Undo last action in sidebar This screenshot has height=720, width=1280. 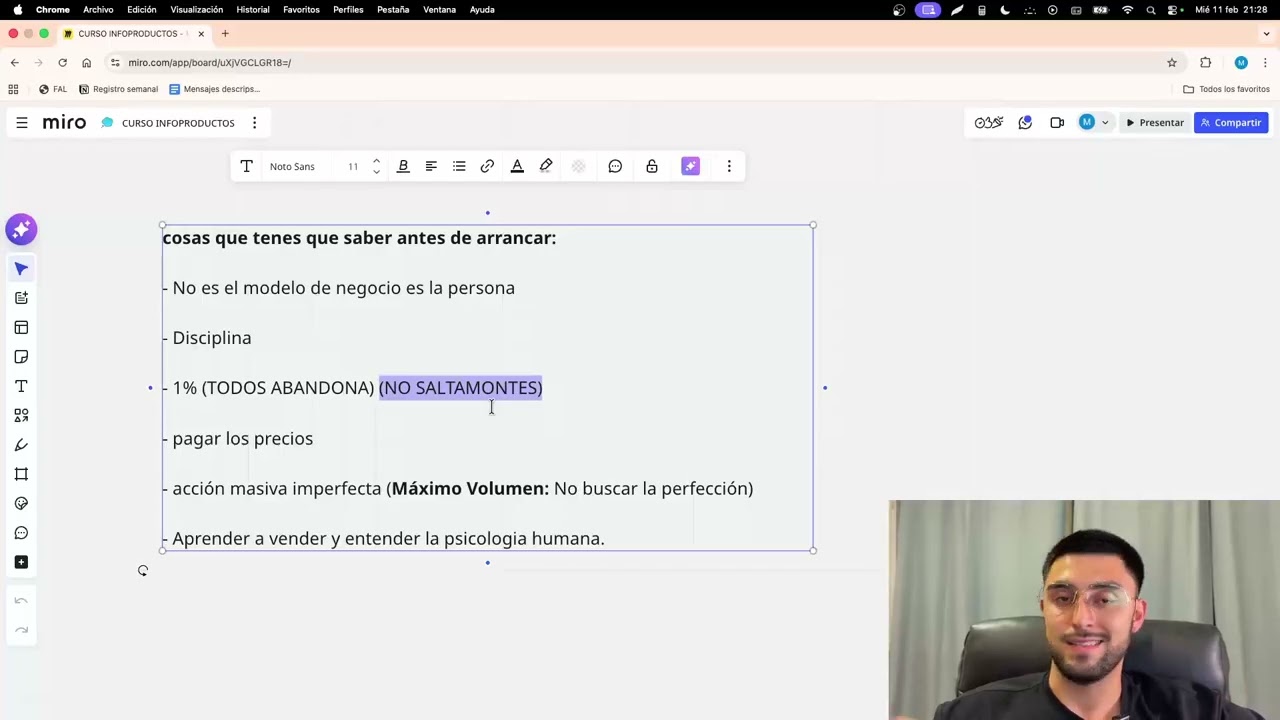click(x=21, y=601)
